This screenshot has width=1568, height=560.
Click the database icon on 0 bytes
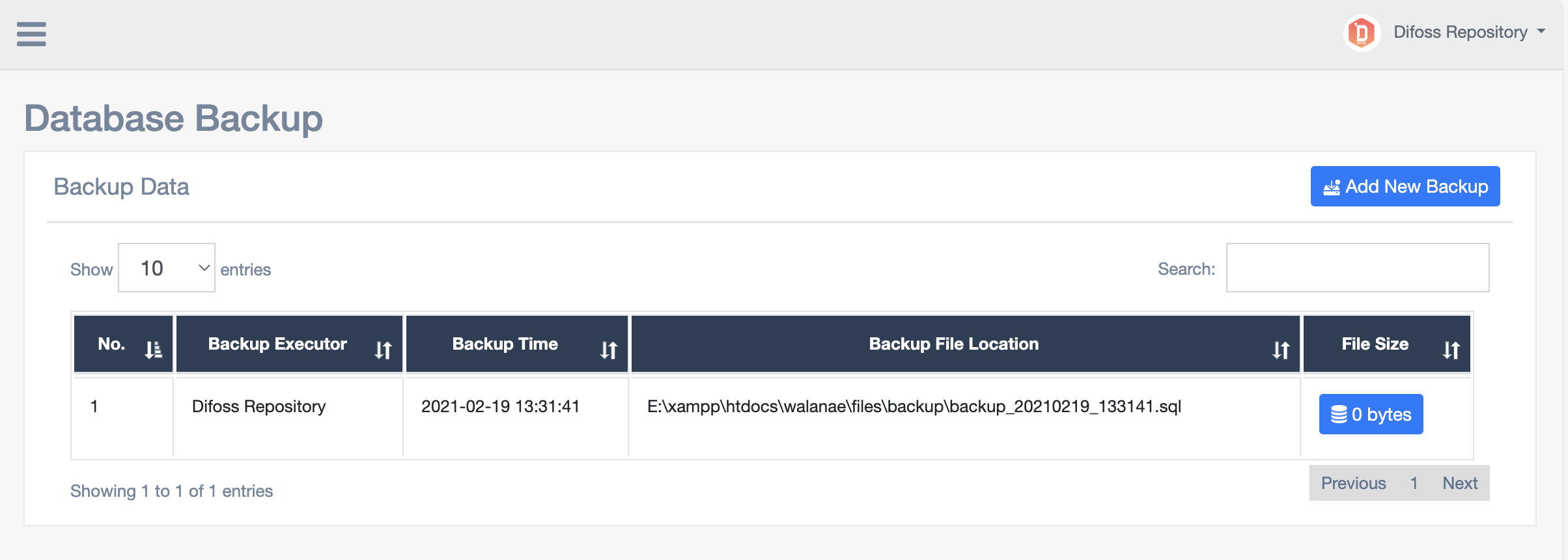tap(1339, 414)
